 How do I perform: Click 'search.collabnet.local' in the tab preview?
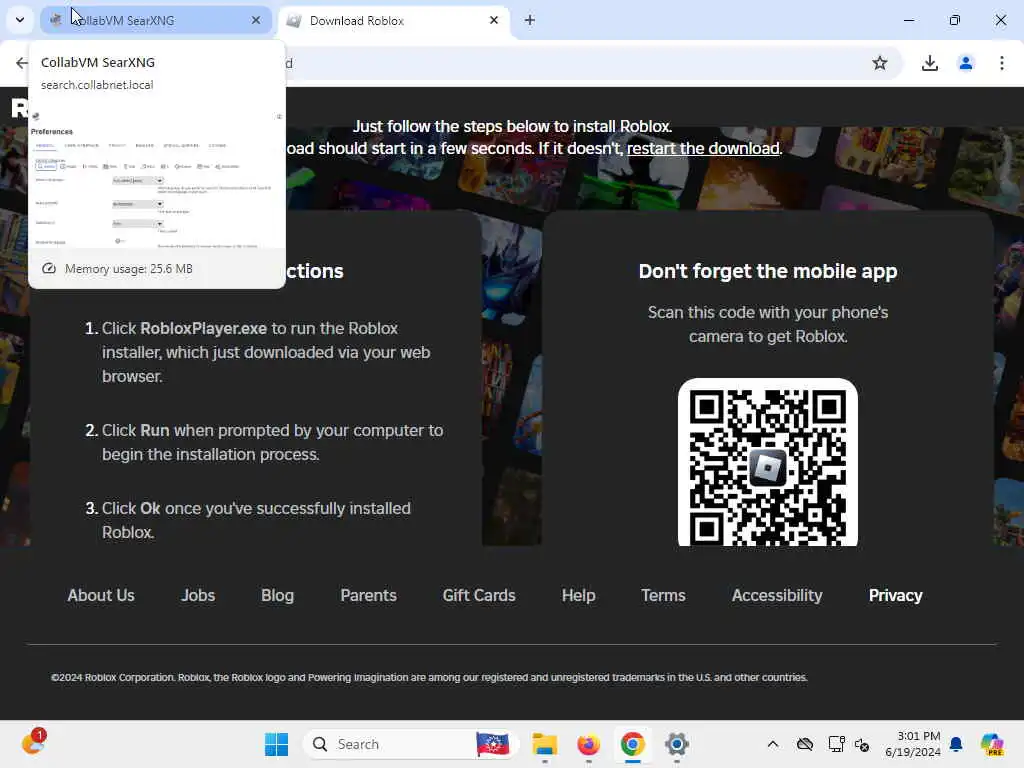[x=97, y=85]
